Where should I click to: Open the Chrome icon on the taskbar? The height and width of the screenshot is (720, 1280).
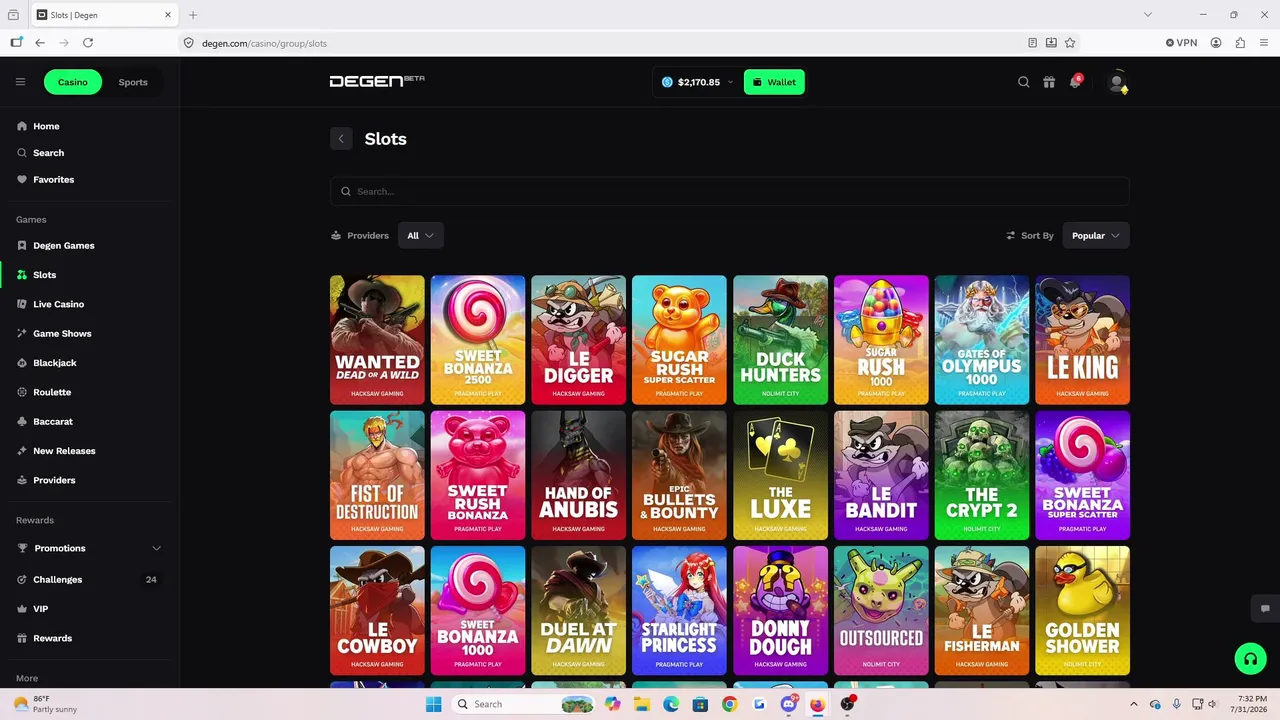point(730,704)
